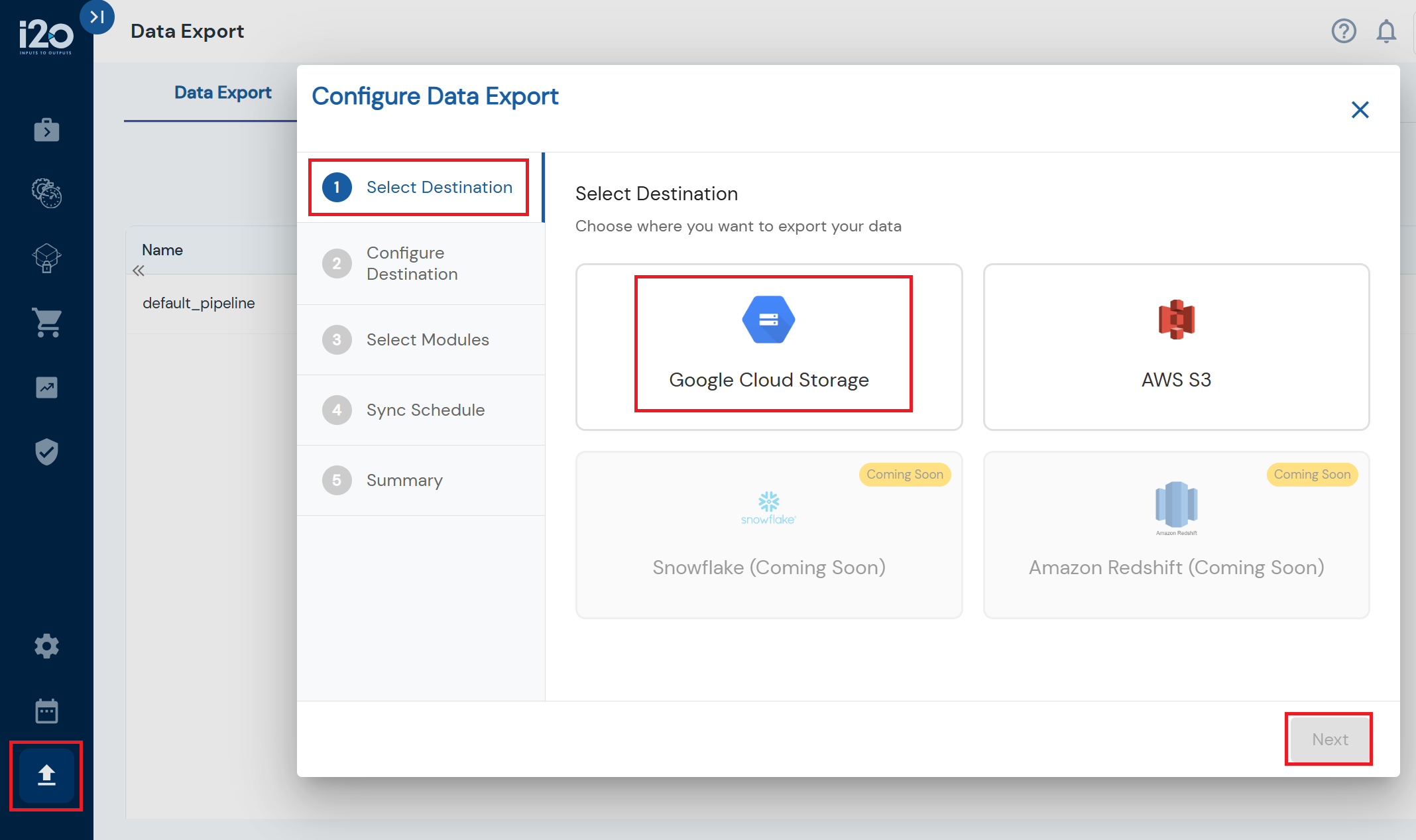Choose Google Cloud Storage destination card
1416x840 pixels.
tap(769, 347)
